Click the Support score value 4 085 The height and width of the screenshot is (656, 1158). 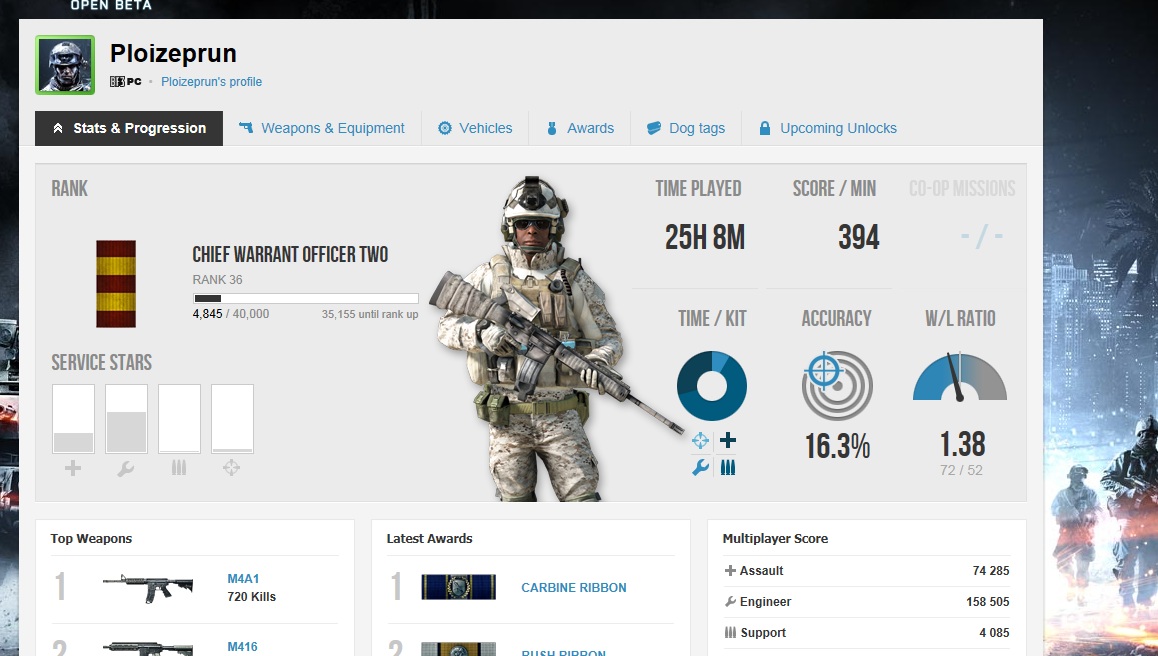pos(994,633)
